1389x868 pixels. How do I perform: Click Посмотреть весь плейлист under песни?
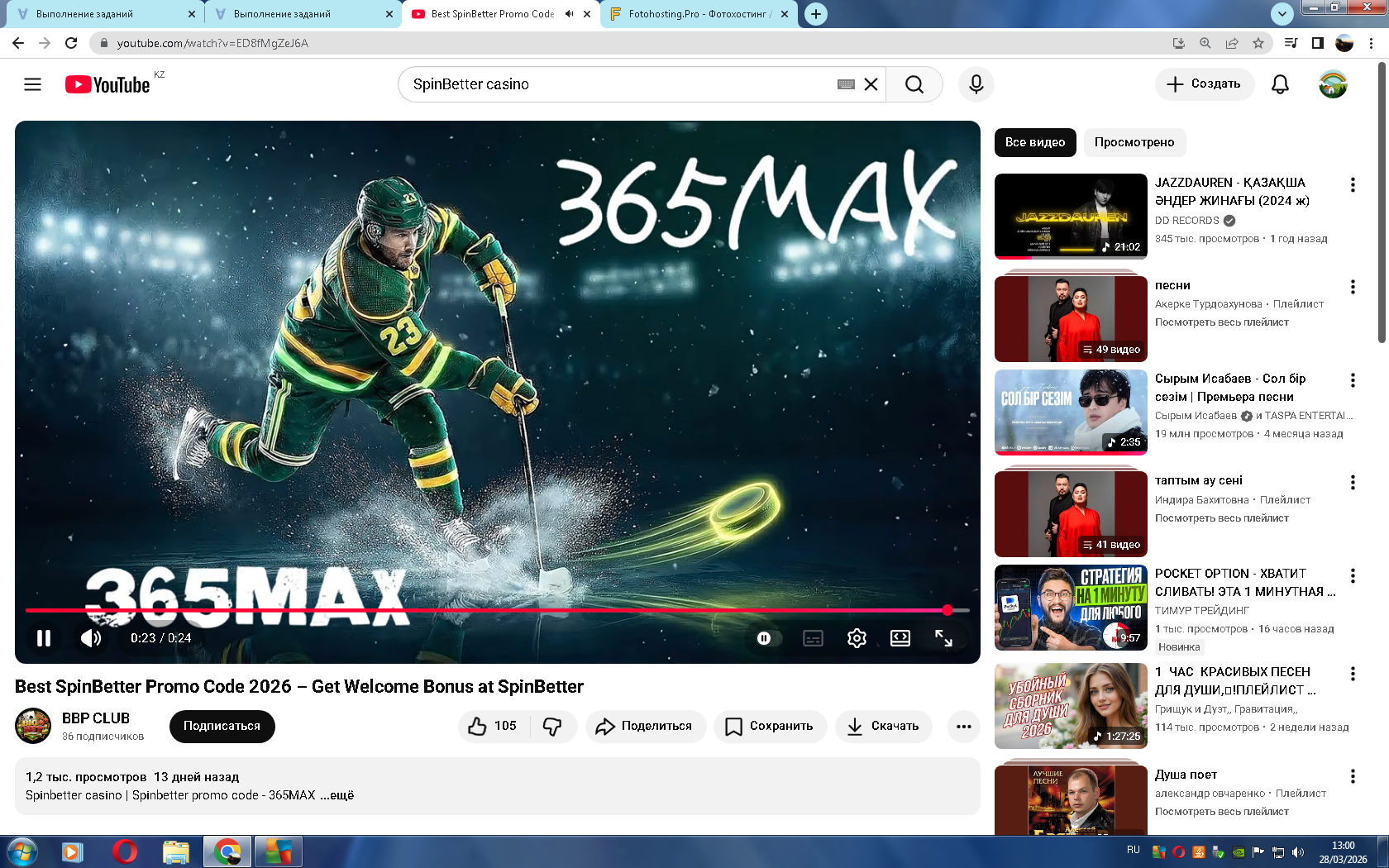point(1222,322)
